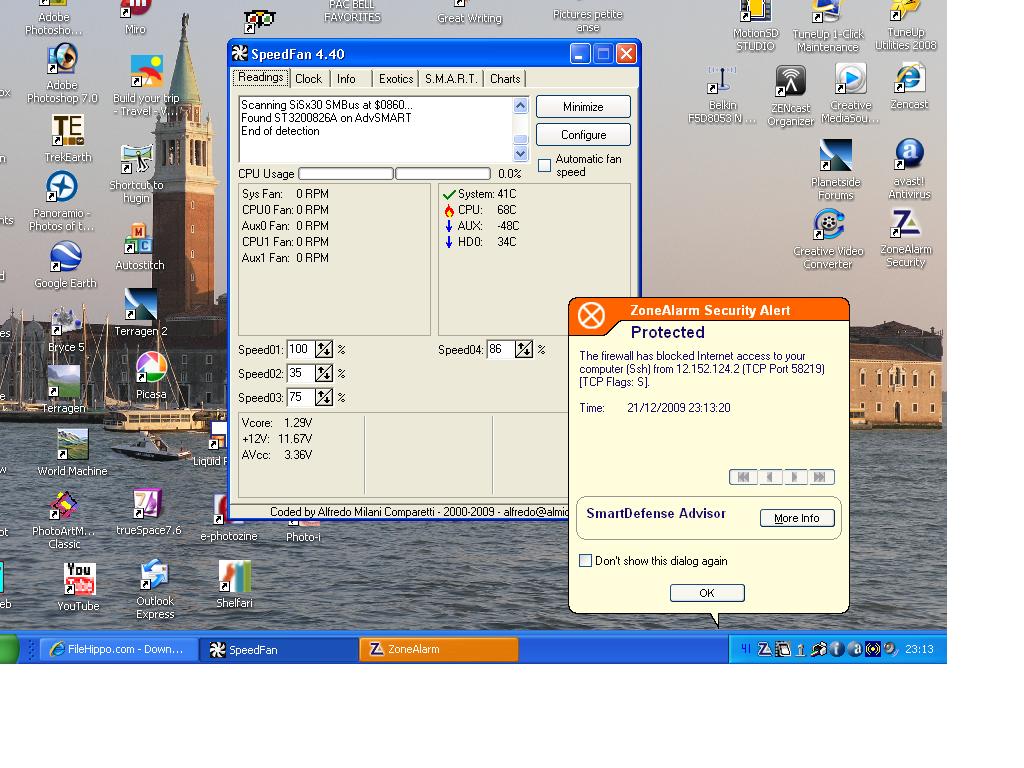Image resolution: width=1024 pixels, height=768 pixels.
Task: Adjust the Speed03 percentage spinner arrows
Action: (x=324, y=397)
